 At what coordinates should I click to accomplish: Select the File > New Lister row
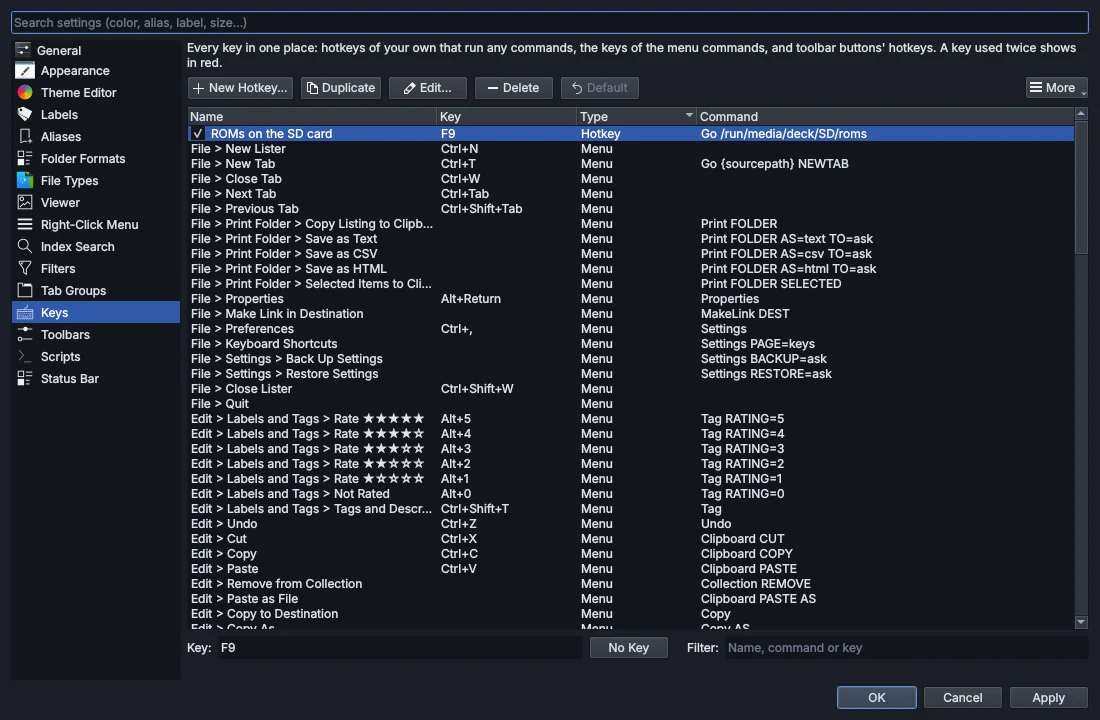point(631,149)
